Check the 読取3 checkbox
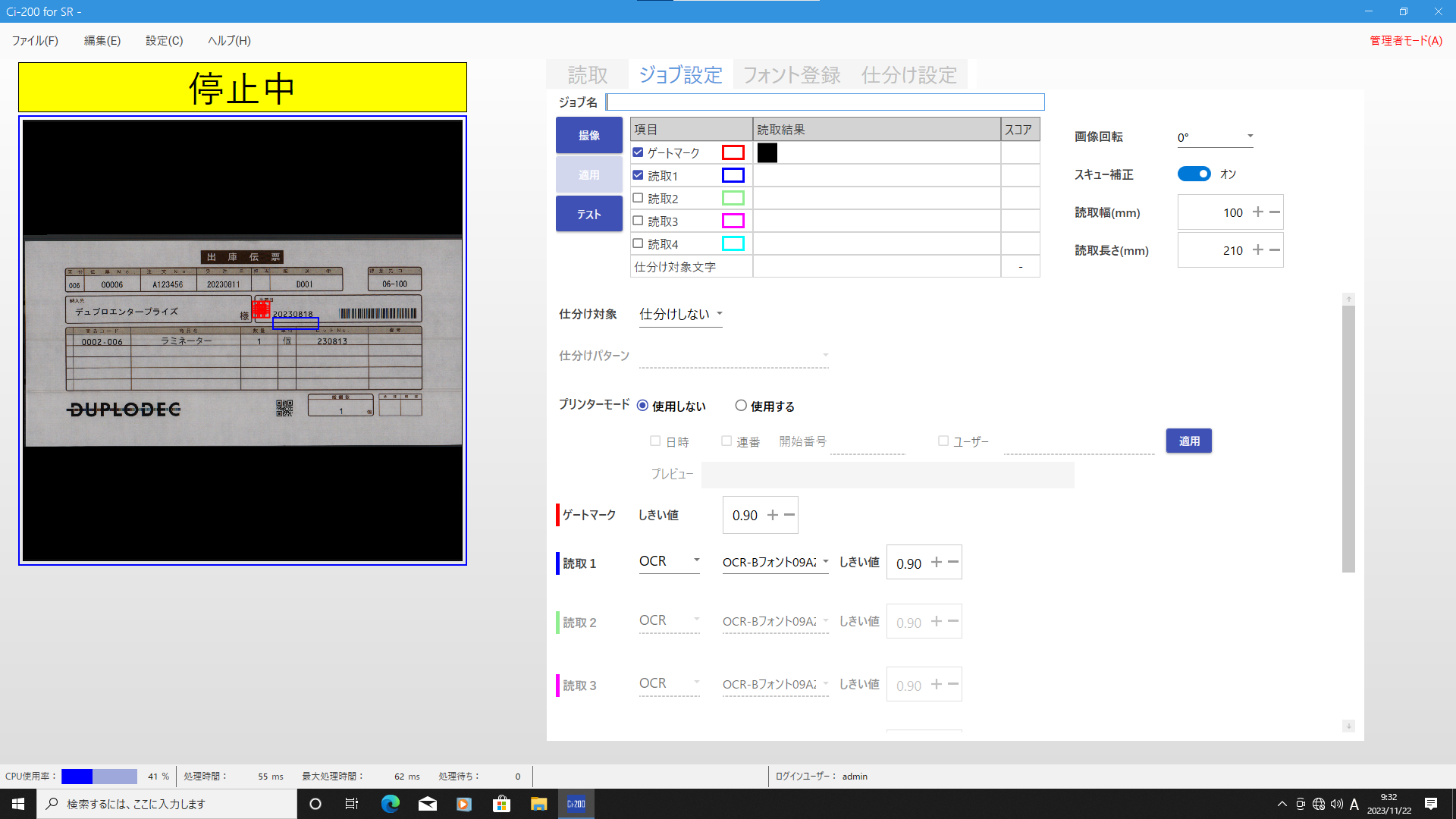The height and width of the screenshot is (819, 1456). coord(638,221)
